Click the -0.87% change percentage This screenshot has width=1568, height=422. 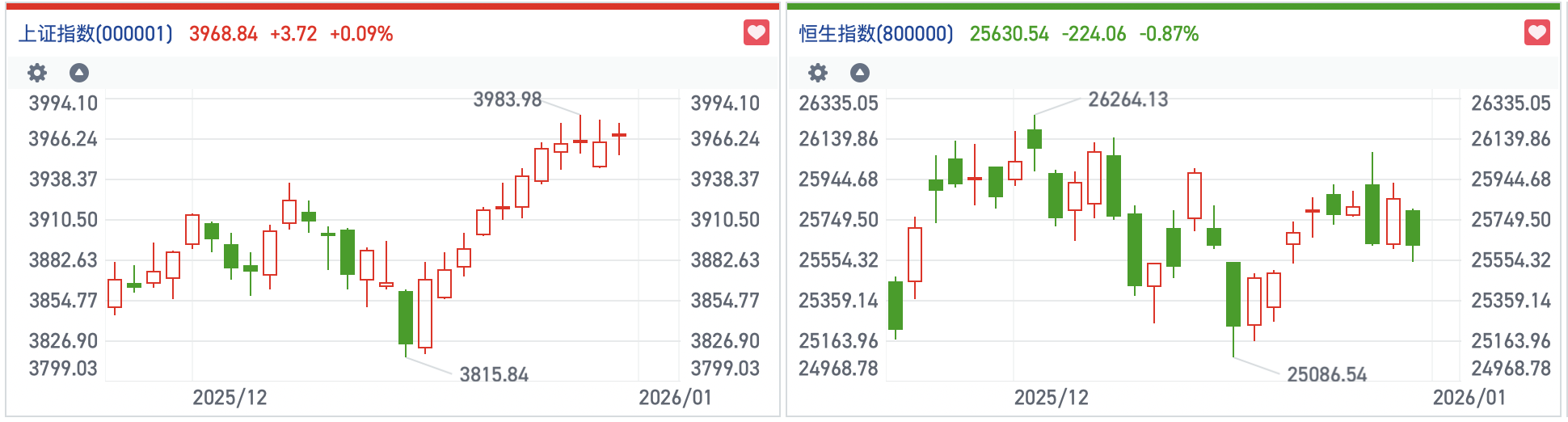click(1169, 34)
